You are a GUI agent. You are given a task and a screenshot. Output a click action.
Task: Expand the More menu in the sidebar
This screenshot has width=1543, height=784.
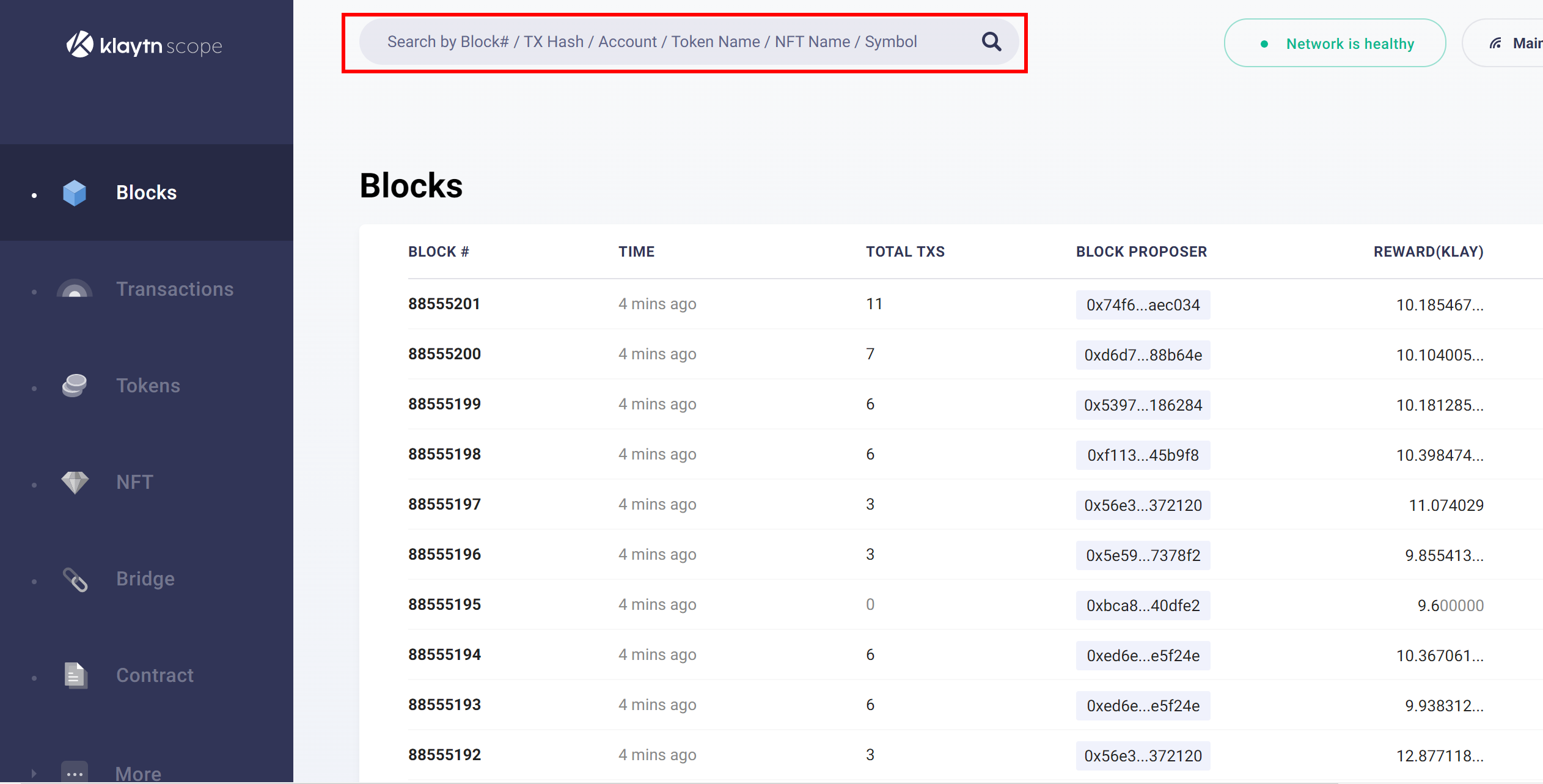[x=138, y=773]
